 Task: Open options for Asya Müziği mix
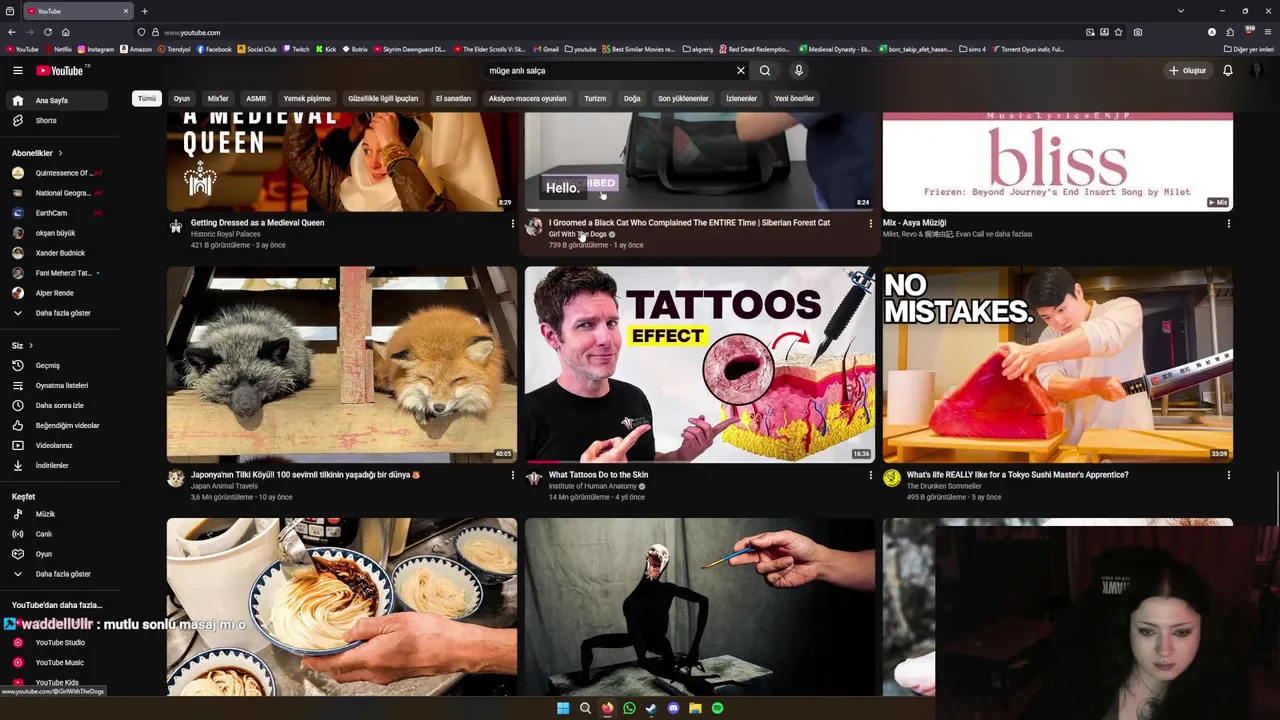[x=1228, y=223]
